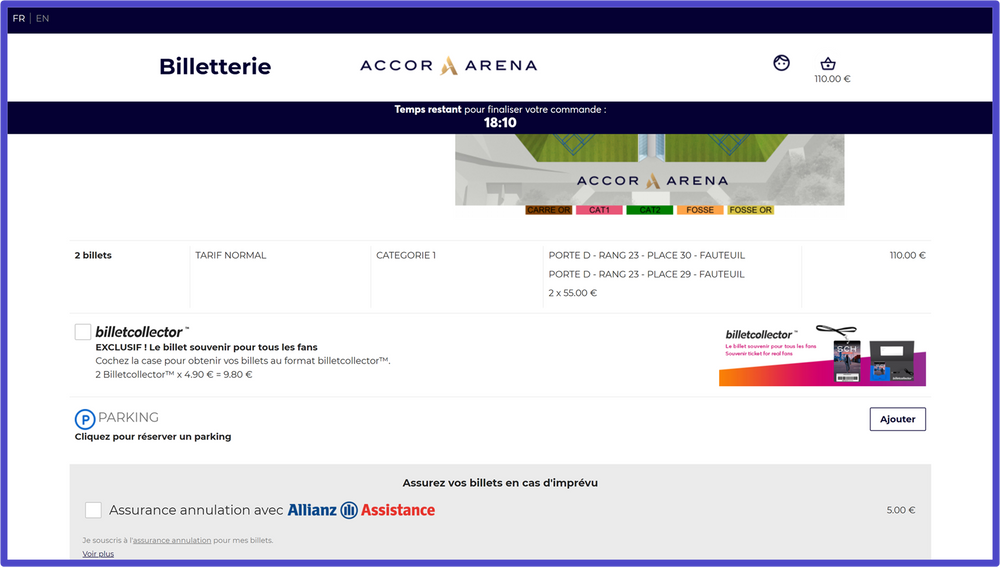Viewport: 1000px width, 567px height.
Task: Click the '2 billets' cell
Action: click(93, 255)
